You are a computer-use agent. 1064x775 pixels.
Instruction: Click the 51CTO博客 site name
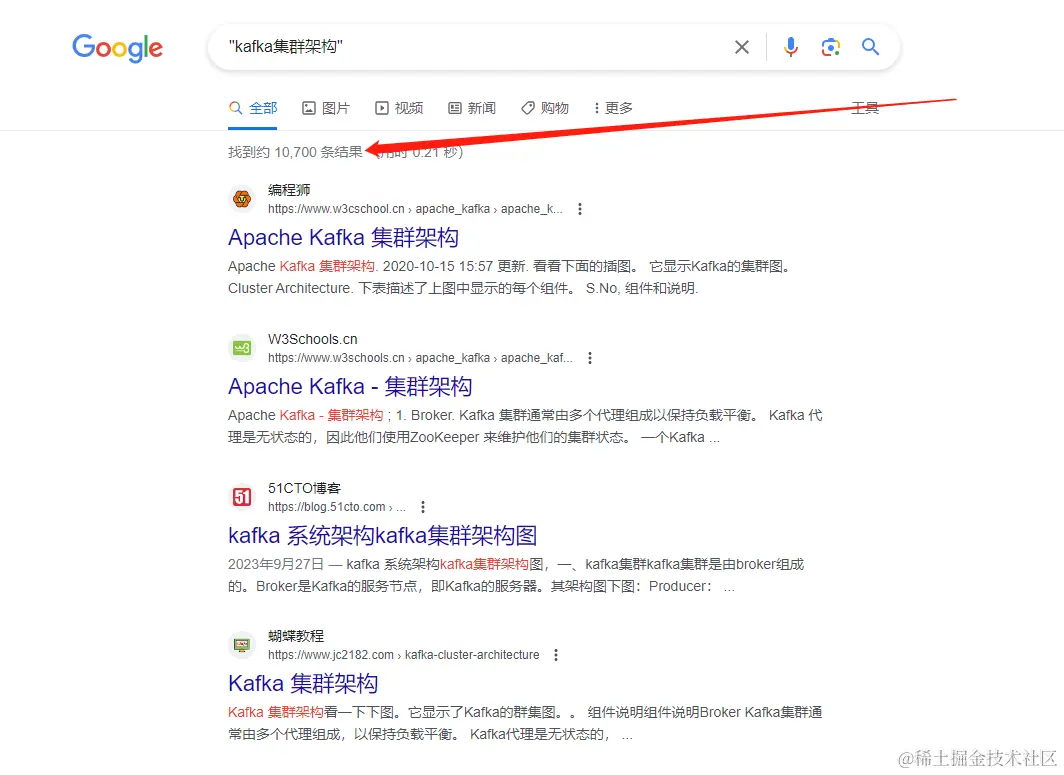pyautogui.click(x=305, y=488)
